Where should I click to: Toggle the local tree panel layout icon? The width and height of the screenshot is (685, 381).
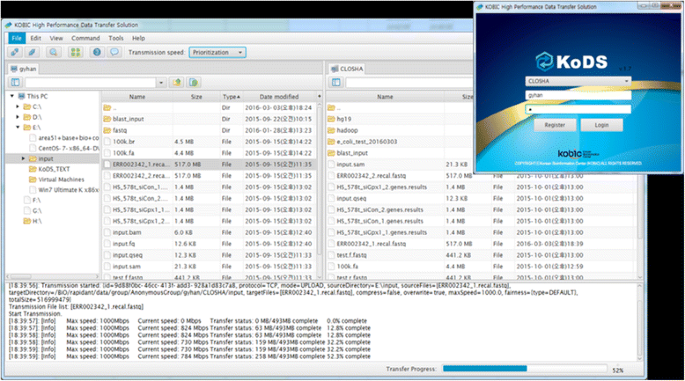click(15, 82)
